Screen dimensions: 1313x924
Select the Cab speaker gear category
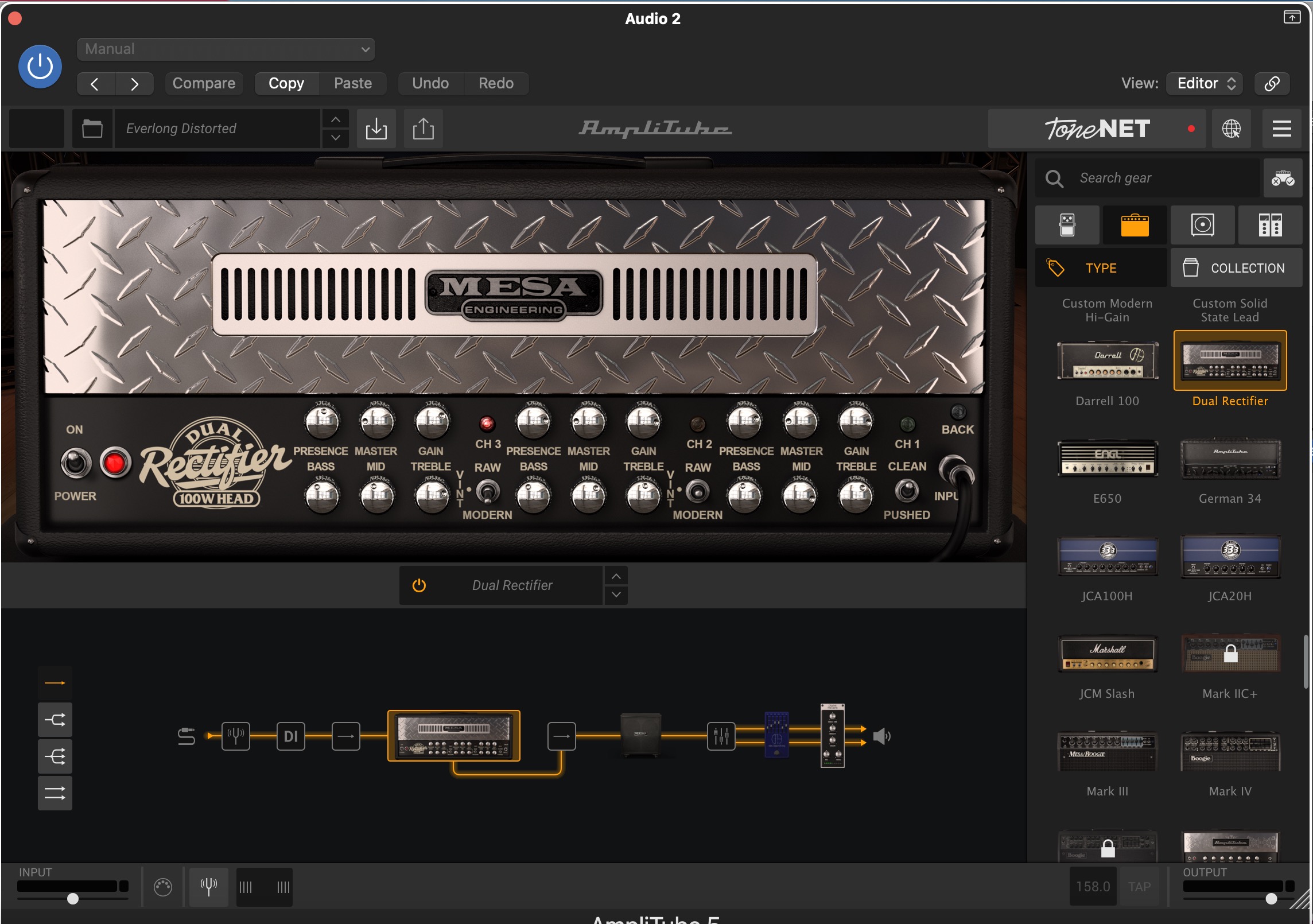pyautogui.click(x=1202, y=225)
